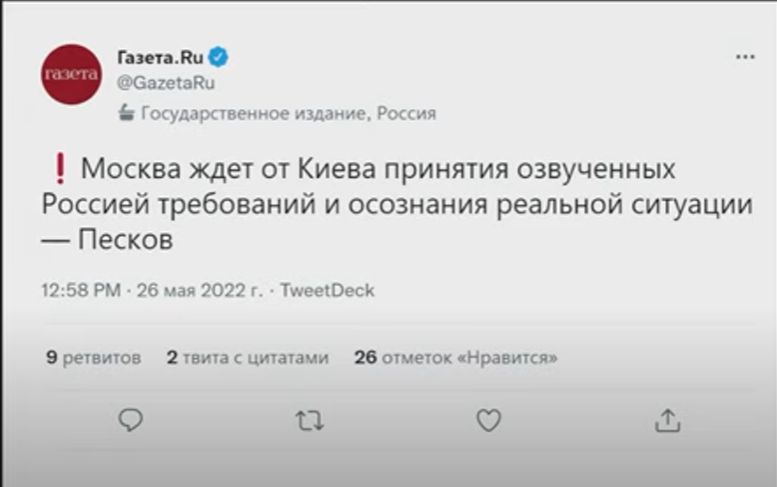Click the Государственное издание, Россия label

[288, 113]
